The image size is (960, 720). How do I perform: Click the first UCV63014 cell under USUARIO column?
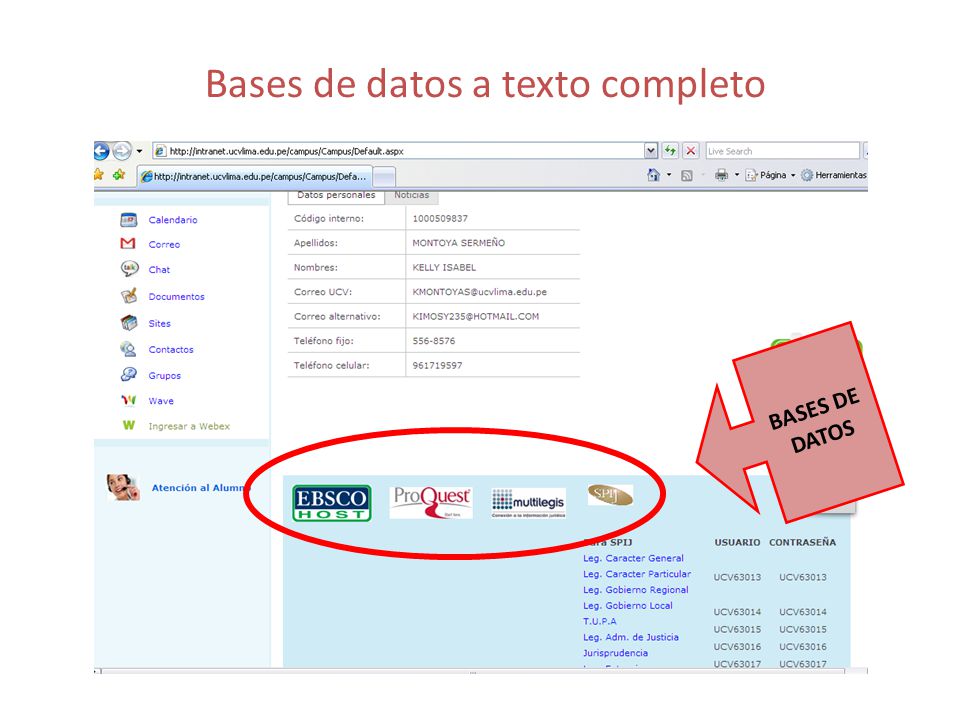point(737,612)
